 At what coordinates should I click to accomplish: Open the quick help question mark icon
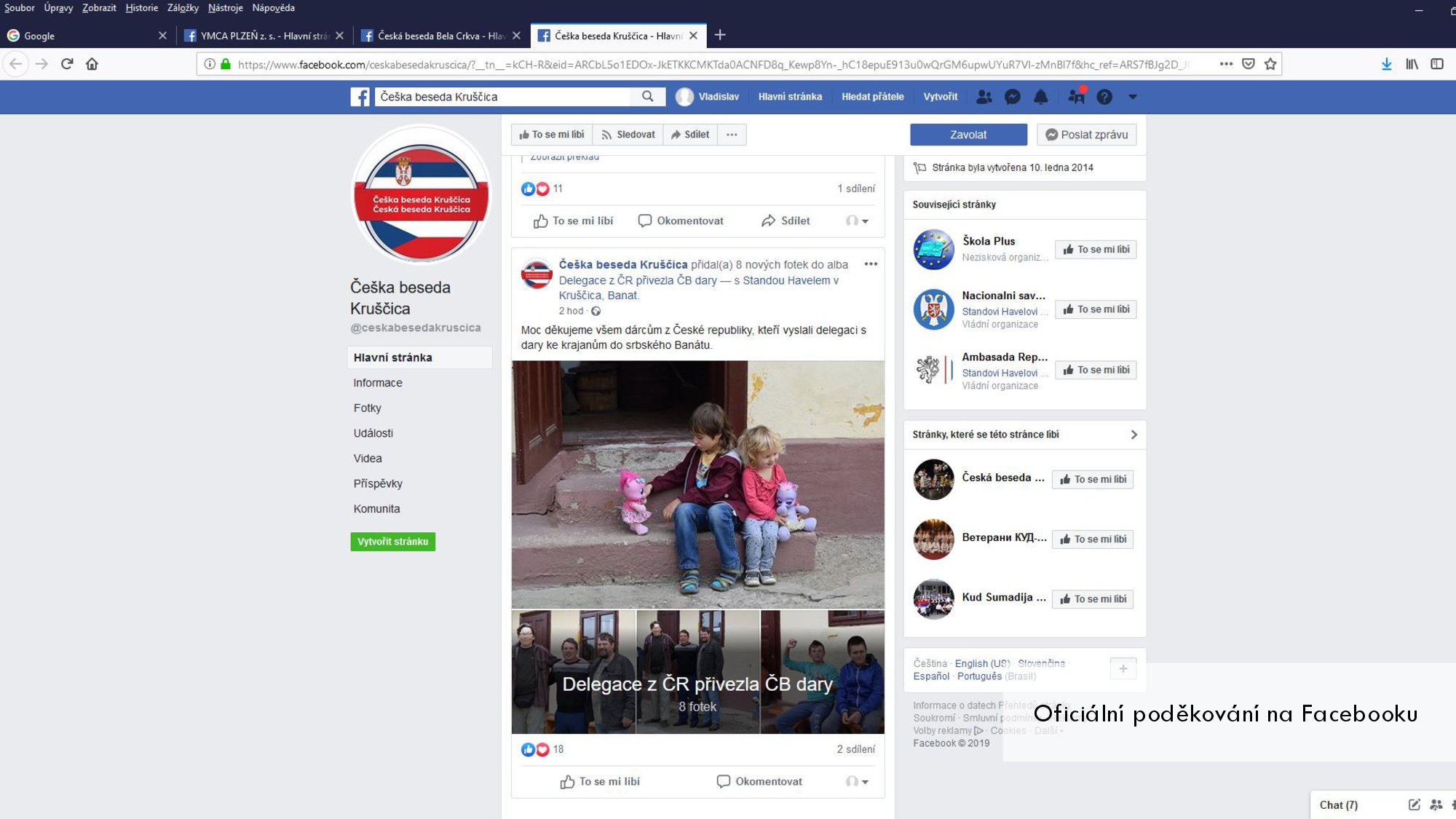pyautogui.click(x=1104, y=97)
